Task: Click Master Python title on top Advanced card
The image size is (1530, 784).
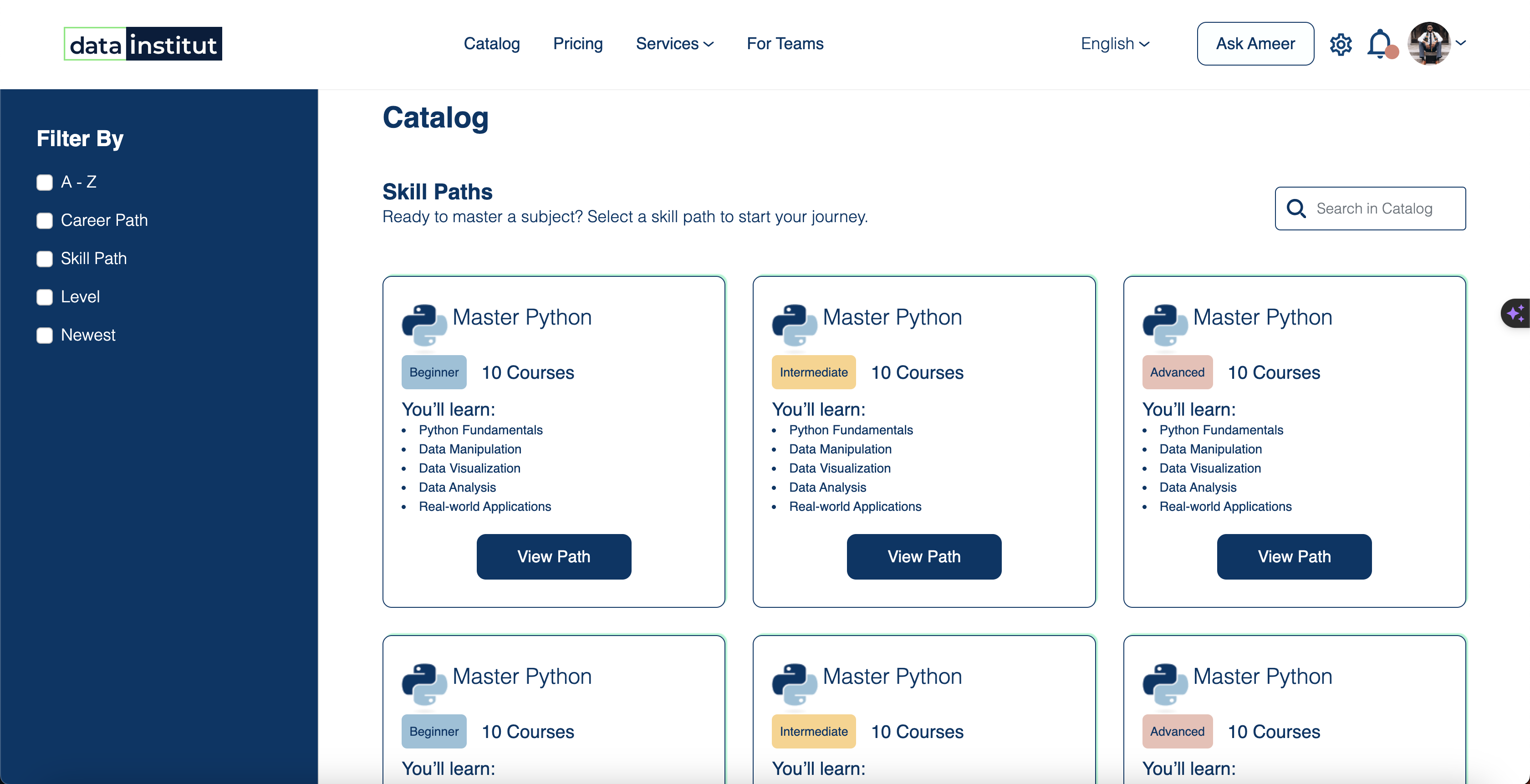Action: (x=1262, y=318)
